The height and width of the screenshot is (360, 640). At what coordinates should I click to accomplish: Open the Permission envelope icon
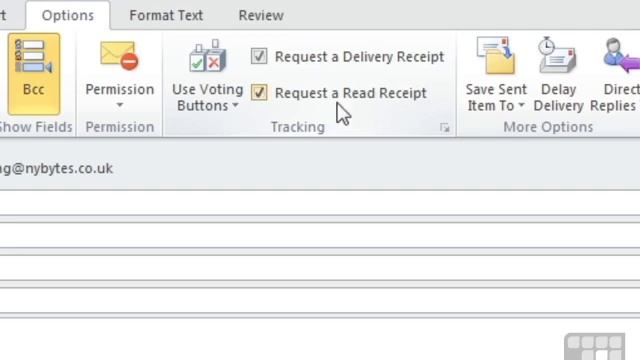click(119, 56)
